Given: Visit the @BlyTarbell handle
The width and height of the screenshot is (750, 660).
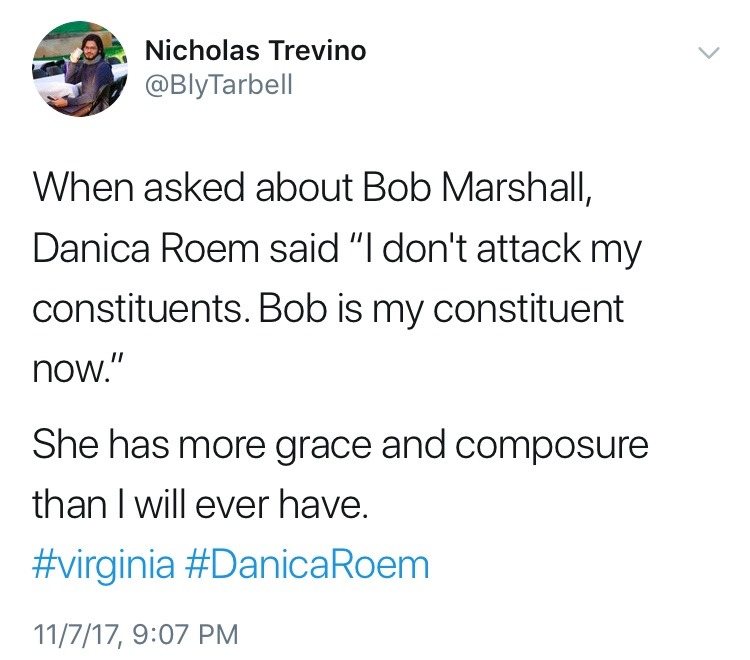Looking at the screenshot, I should 220,85.
